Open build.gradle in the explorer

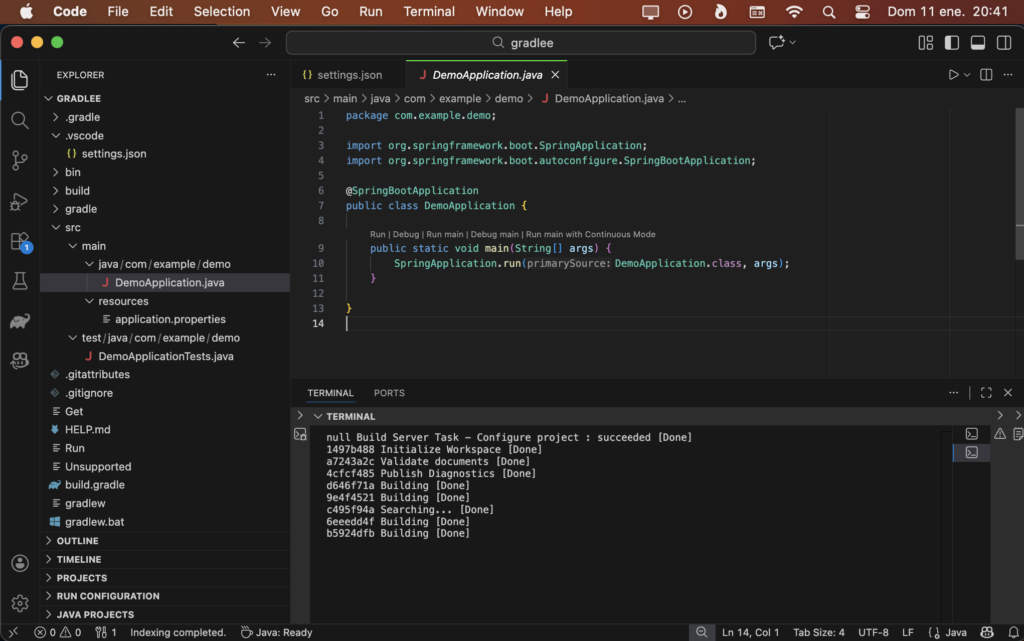click(x=94, y=485)
